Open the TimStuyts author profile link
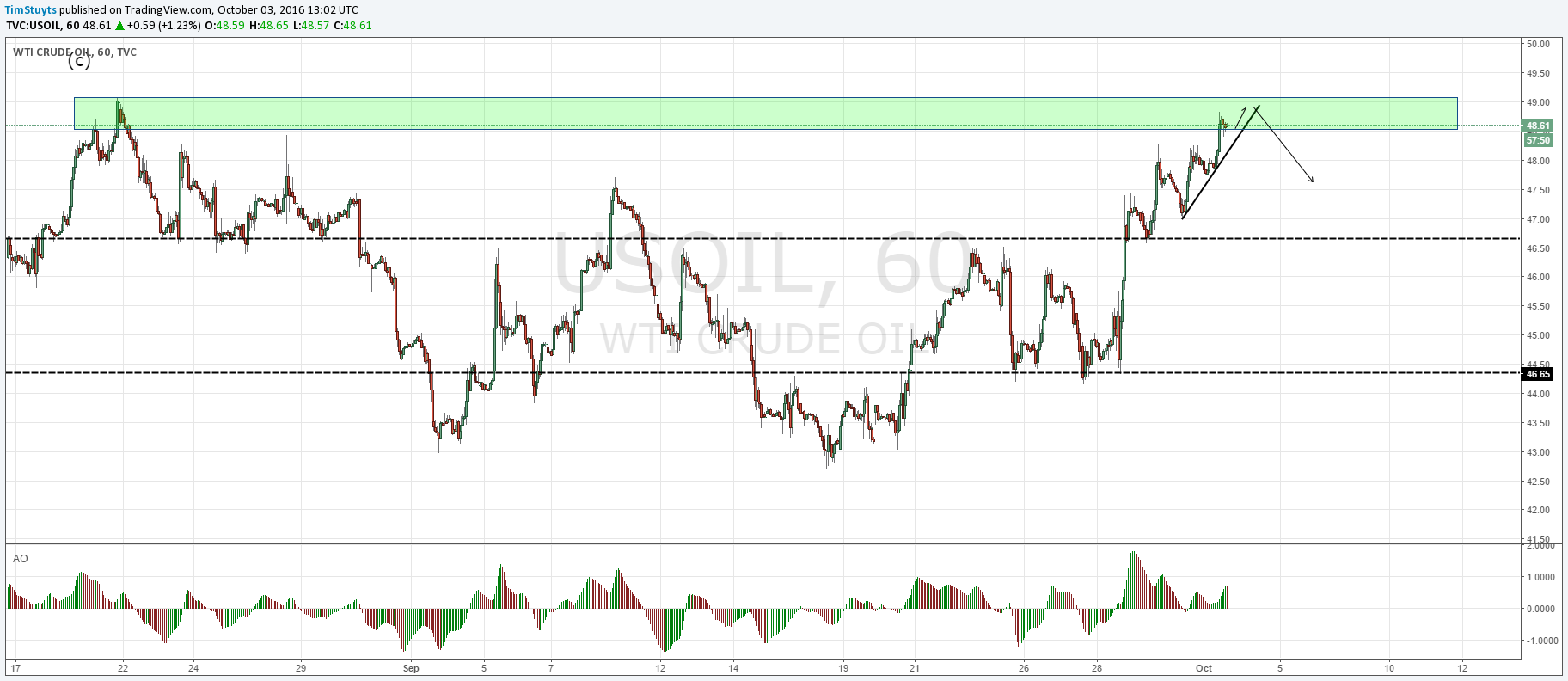Image resolution: width=1568 pixels, height=681 pixels. 32,9
